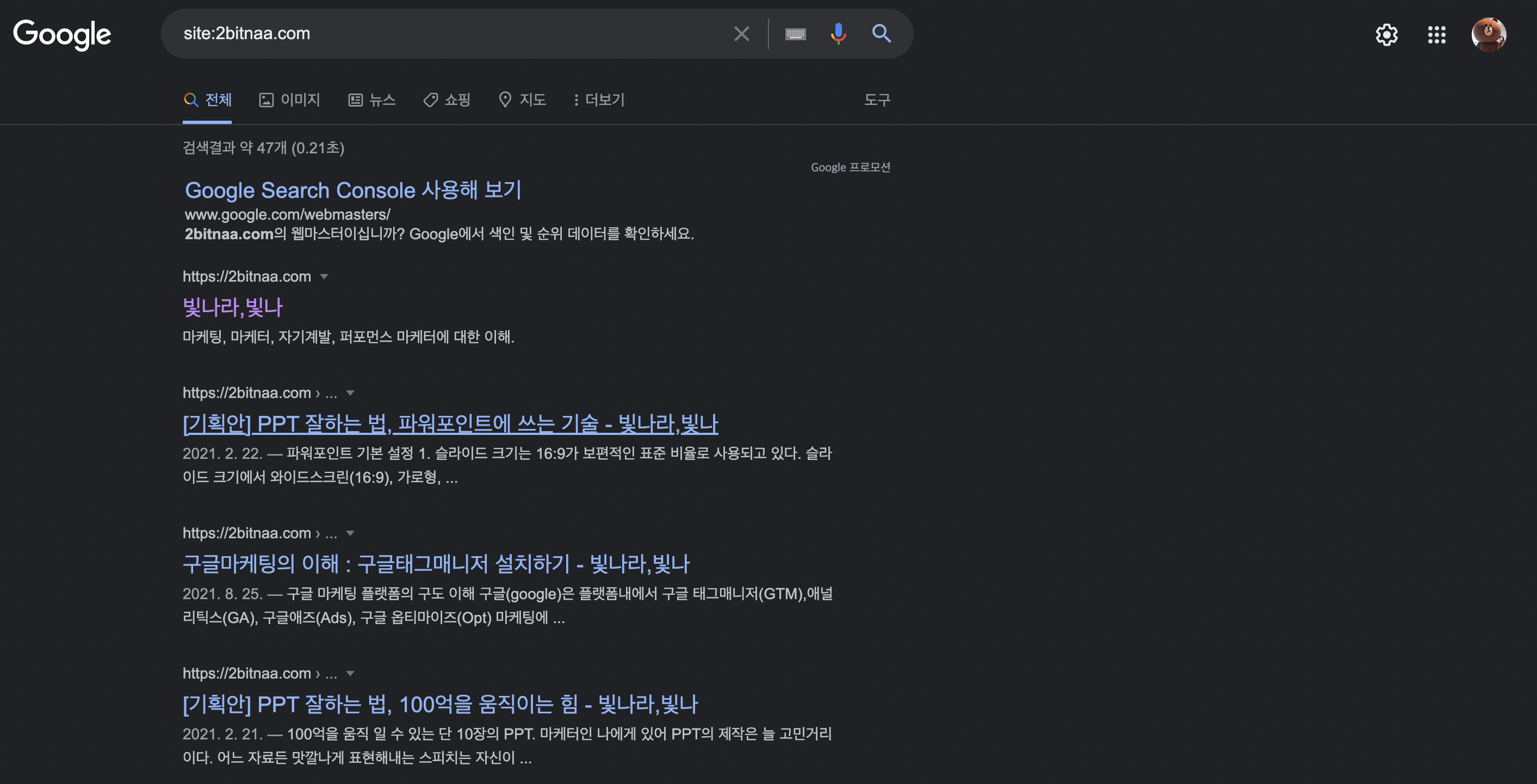Open 파워포인트에 쓰는 기술 result link
Image resolution: width=1537 pixels, height=784 pixels.
pyautogui.click(x=450, y=424)
